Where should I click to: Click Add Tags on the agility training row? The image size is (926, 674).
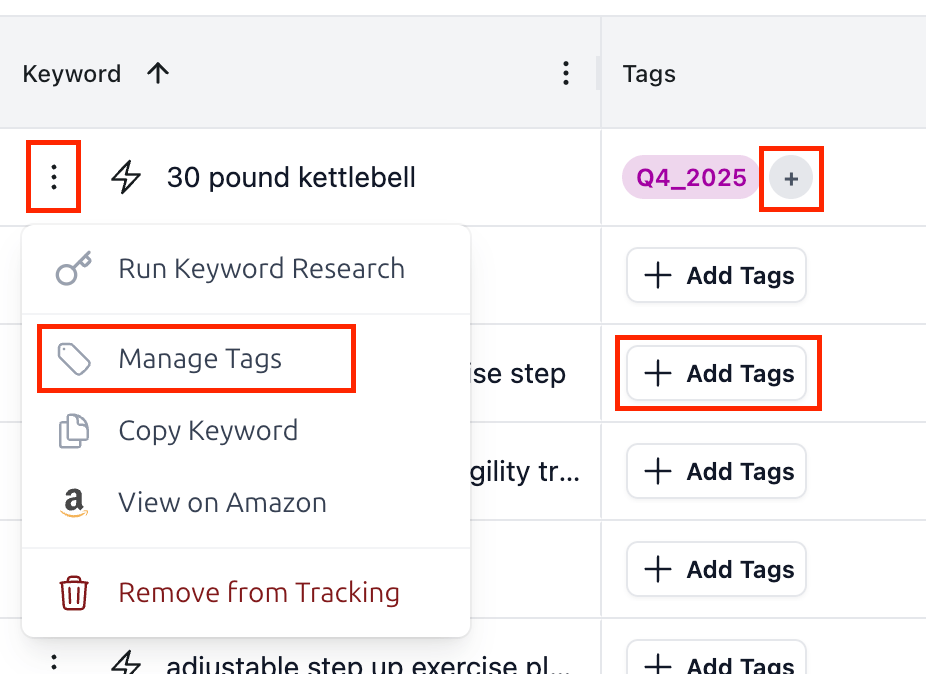(x=716, y=471)
